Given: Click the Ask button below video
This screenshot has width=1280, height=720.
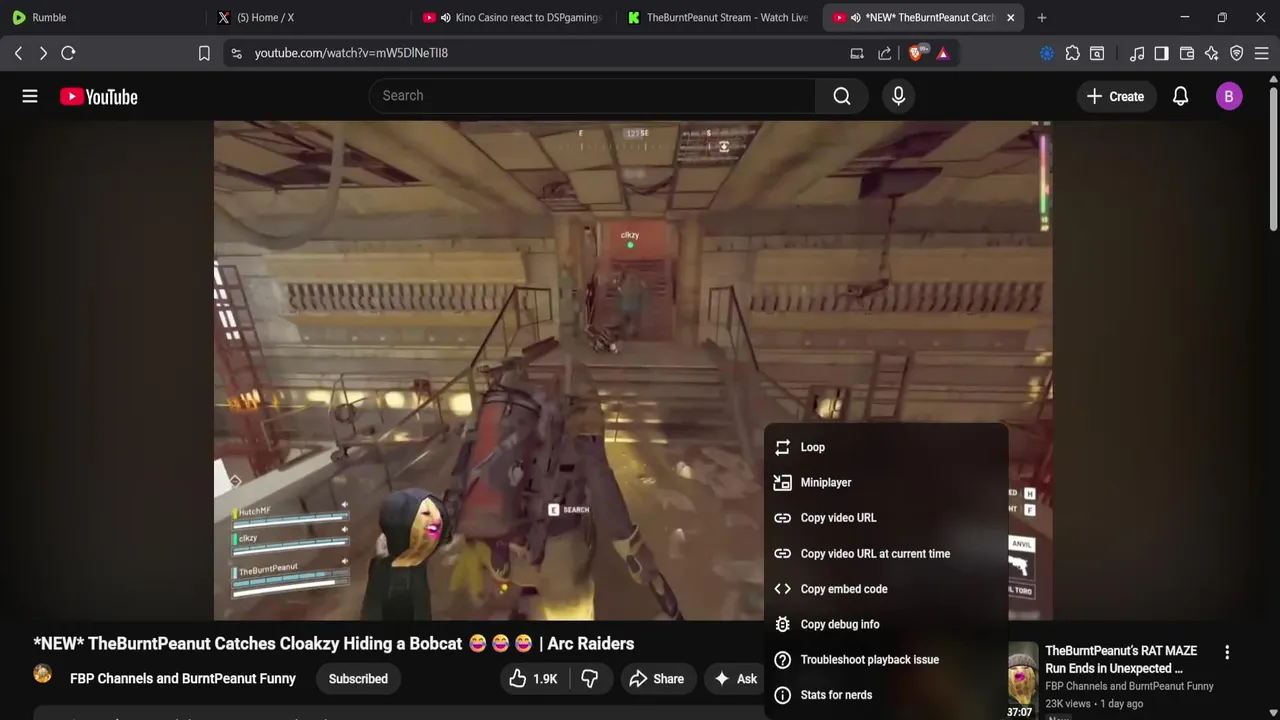Looking at the screenshot, I should click(735, 679).
